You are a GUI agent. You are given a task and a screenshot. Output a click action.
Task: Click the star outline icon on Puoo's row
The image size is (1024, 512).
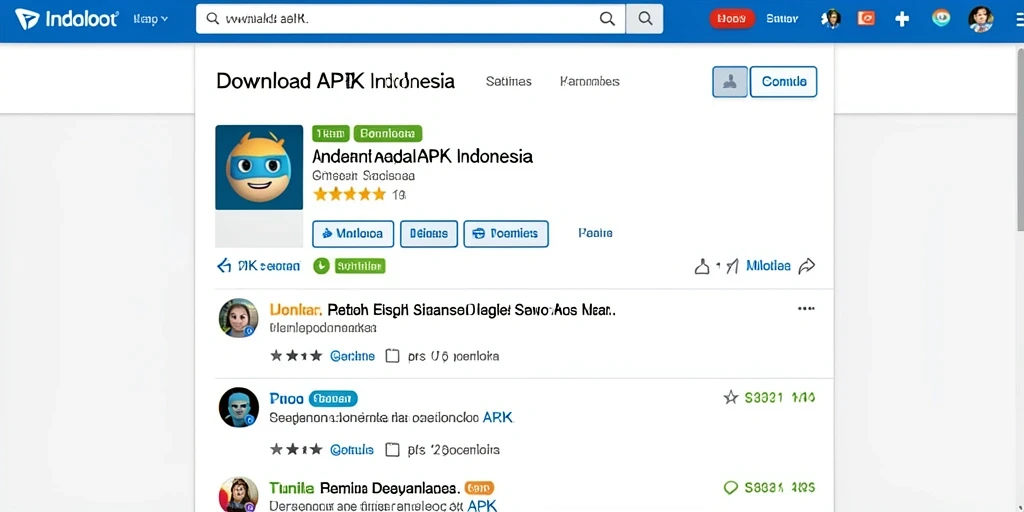point(731,397)
